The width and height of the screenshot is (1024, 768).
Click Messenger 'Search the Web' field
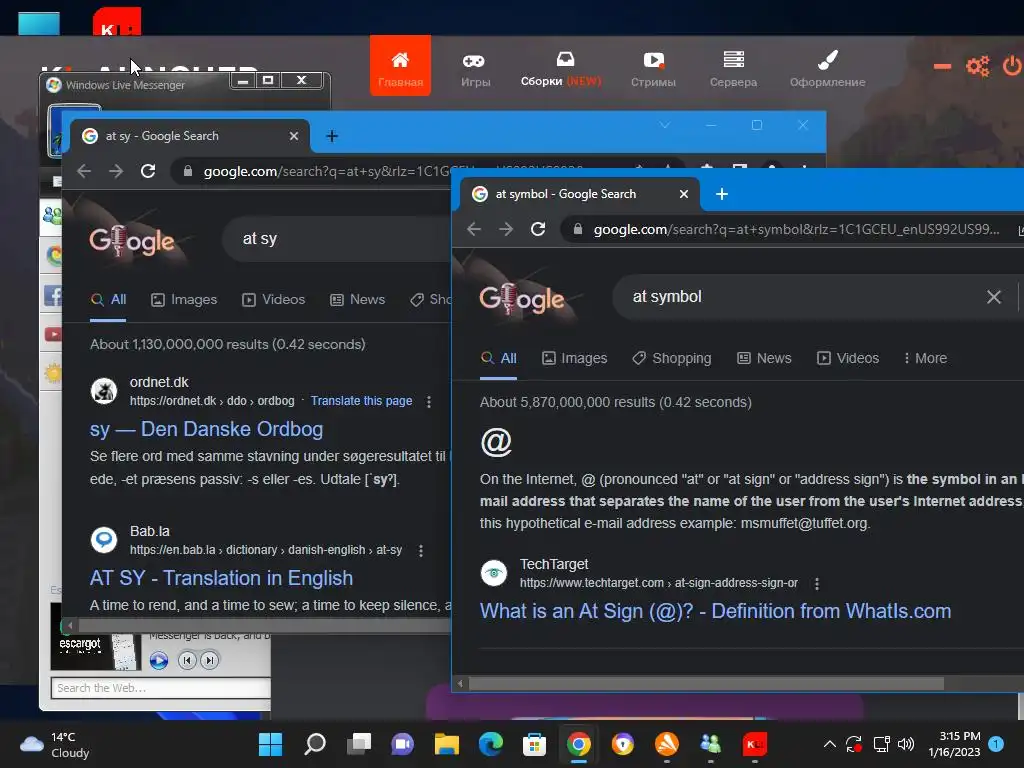click(x=161, y=688)
